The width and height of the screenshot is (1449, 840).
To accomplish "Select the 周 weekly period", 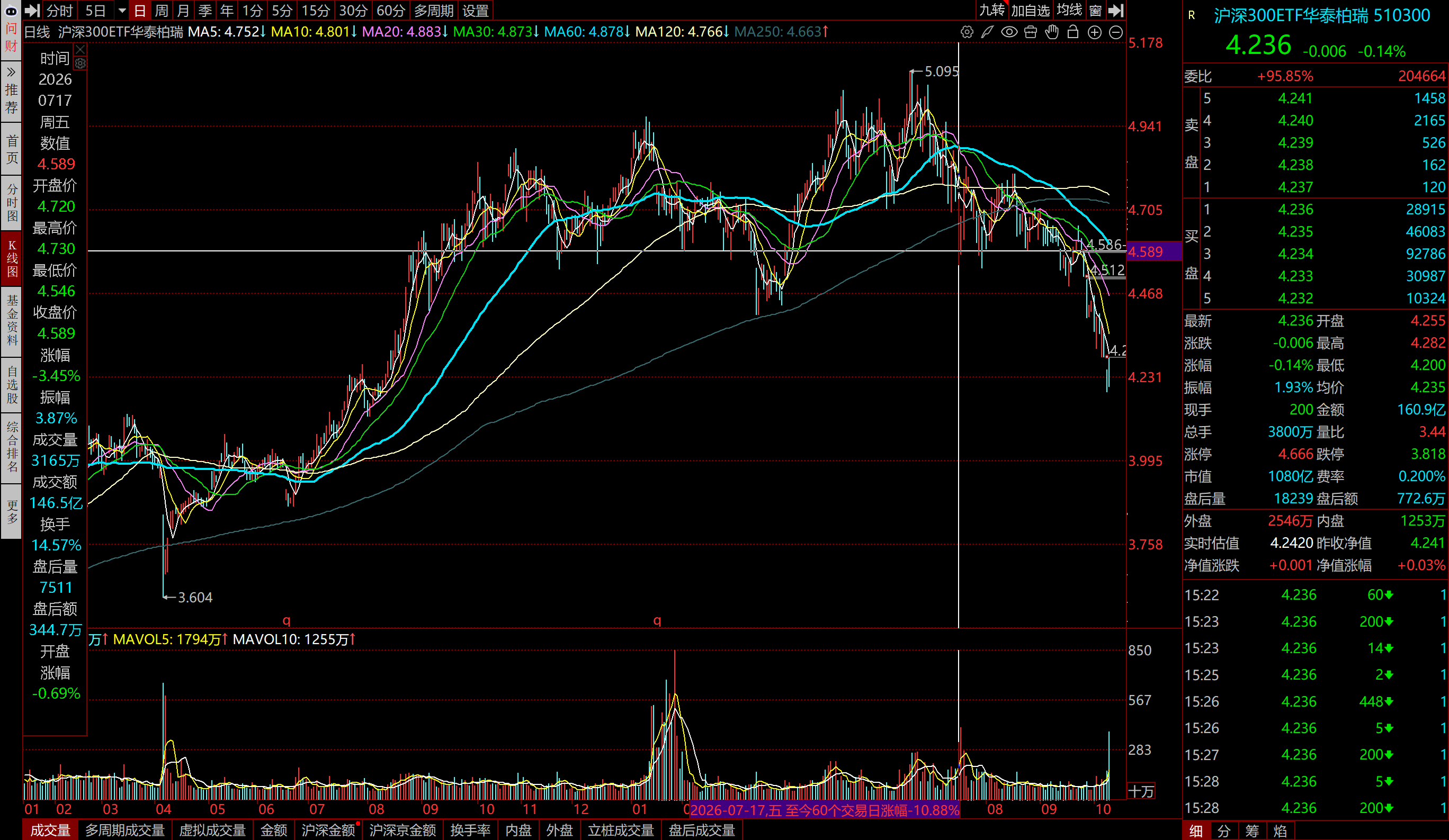I will point(162,11).
